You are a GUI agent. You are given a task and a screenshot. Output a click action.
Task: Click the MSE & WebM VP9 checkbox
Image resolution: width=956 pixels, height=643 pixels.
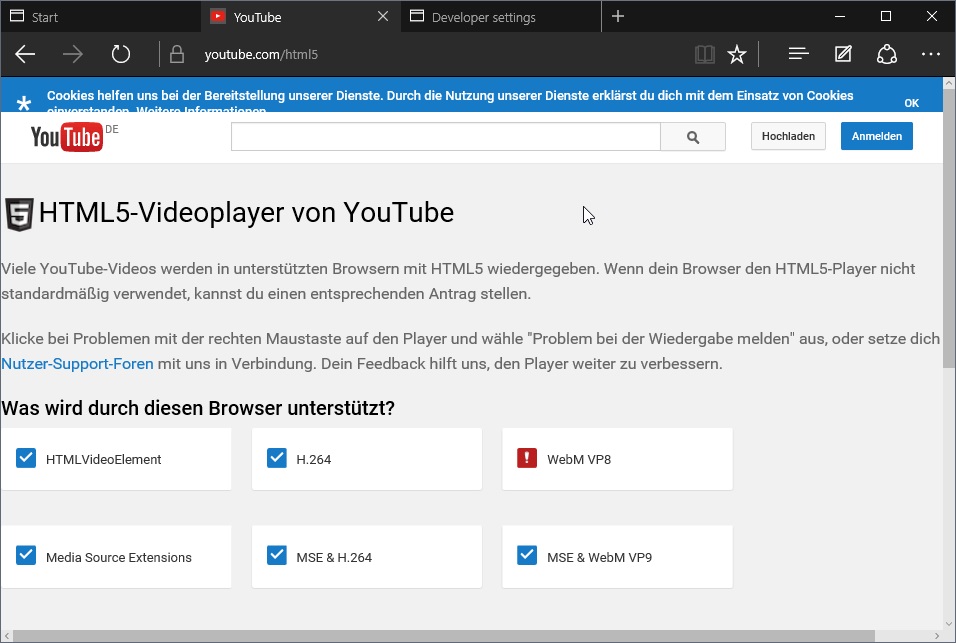527,556
